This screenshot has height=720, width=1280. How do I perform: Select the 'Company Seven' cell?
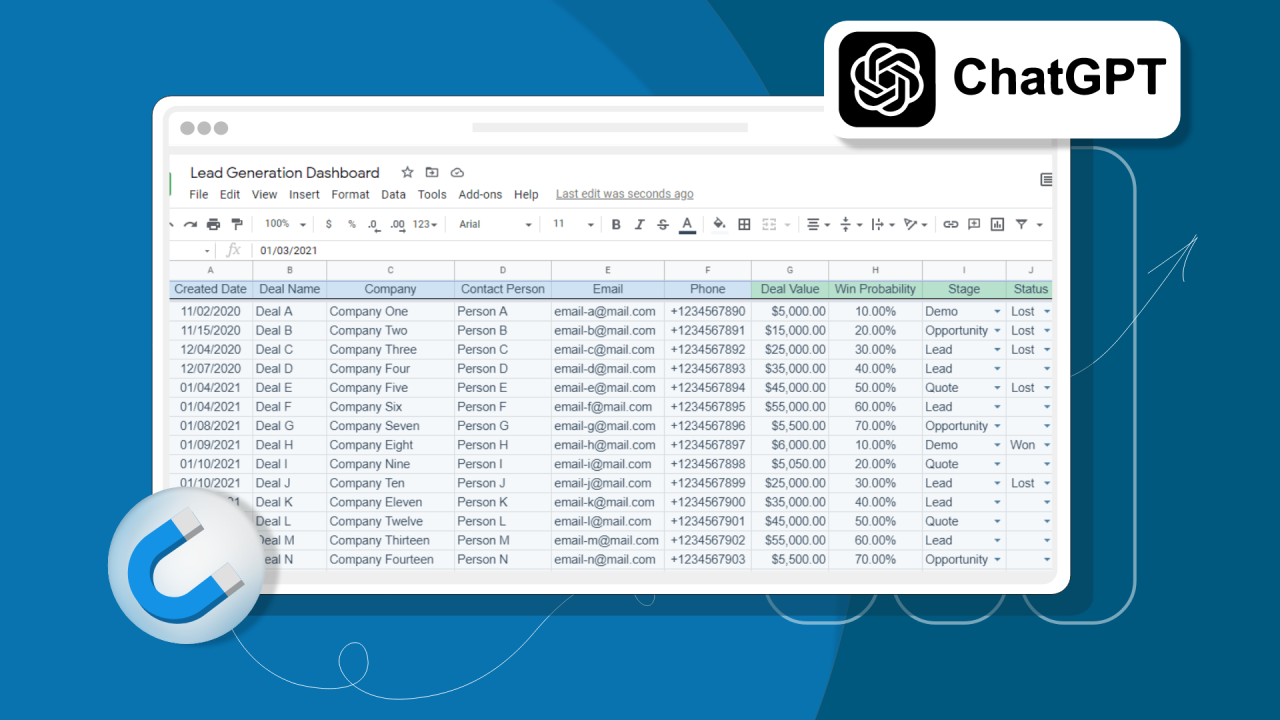point(390,426)
